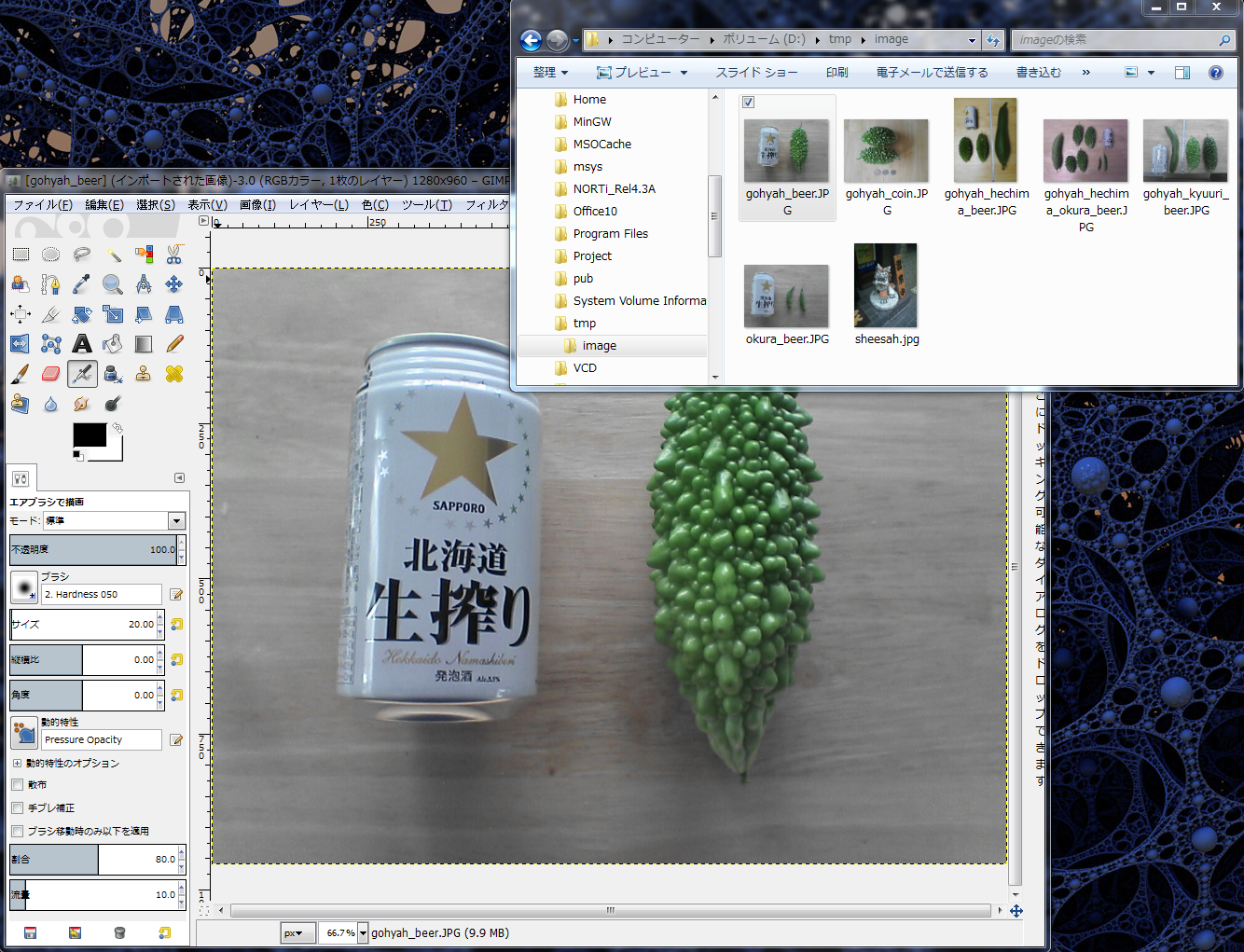This screenshot has width=1244, height=952.
Task: Enable the 手ブレ補正 checkbox
Action: point(17,808)
